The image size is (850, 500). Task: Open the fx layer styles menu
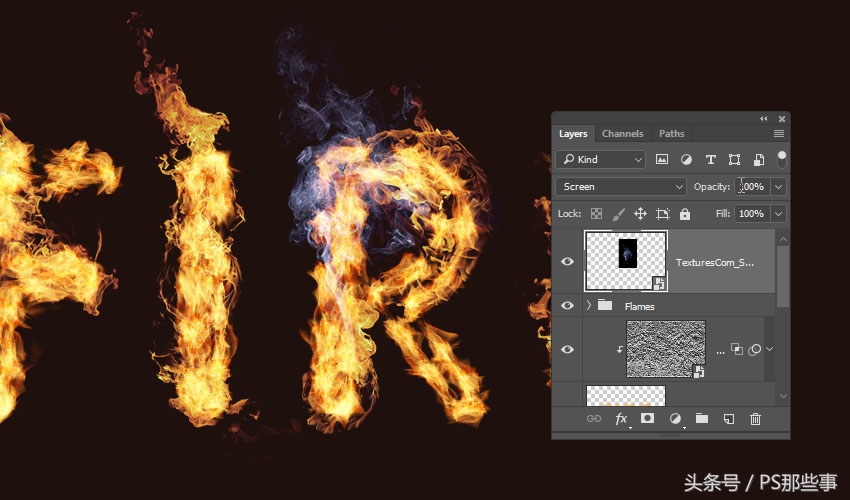point(622,419)
